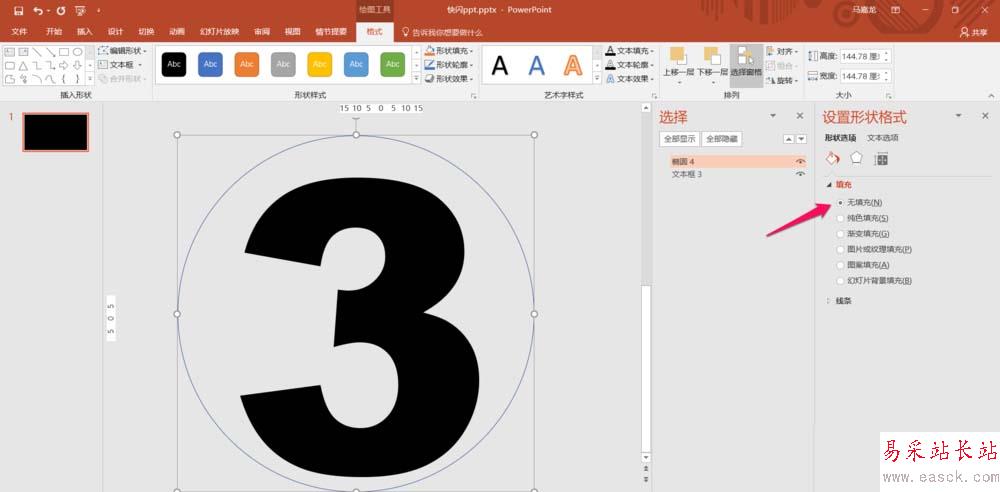This screenshot has width=1000, height=492.
Task: Click the 下移一层 send backward icon
Action: (x=712, y=57)
